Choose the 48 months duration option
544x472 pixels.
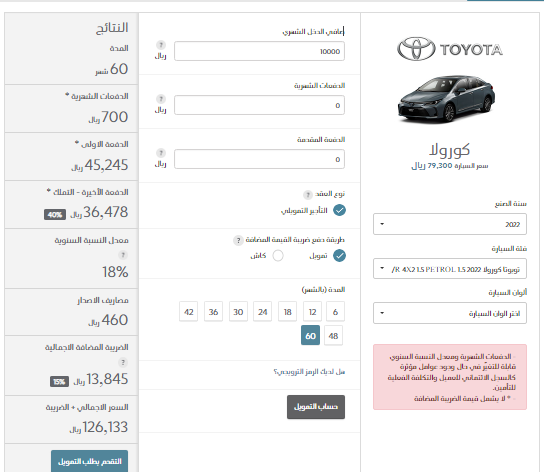click(333, 336)
